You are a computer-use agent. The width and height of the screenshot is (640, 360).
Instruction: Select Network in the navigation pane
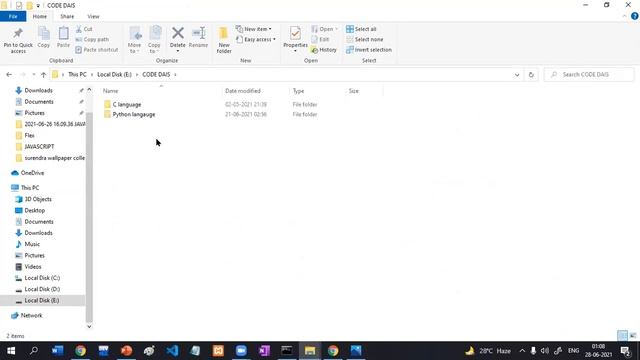pos(31,316)
